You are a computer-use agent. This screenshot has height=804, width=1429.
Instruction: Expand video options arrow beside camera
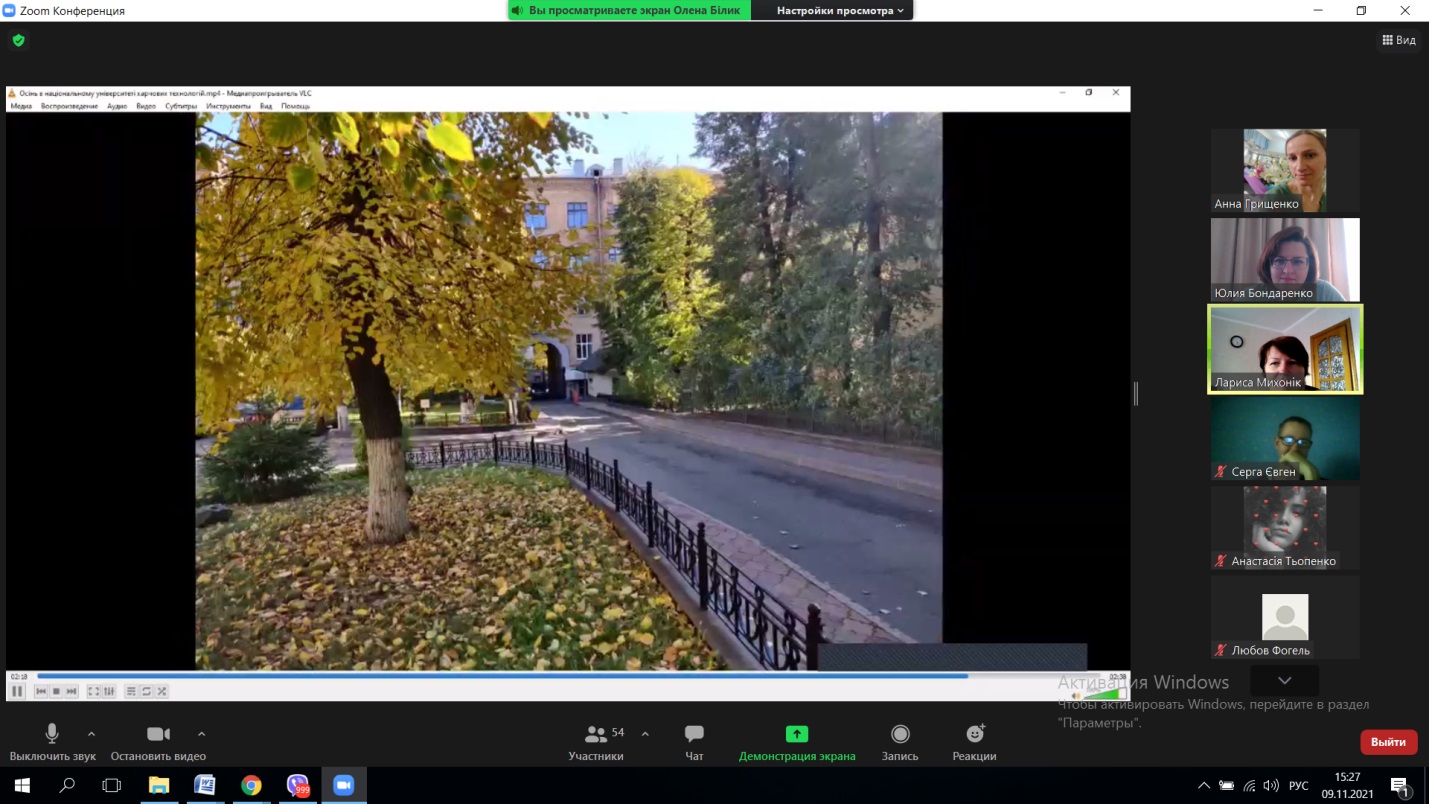(x=202, y=734)
